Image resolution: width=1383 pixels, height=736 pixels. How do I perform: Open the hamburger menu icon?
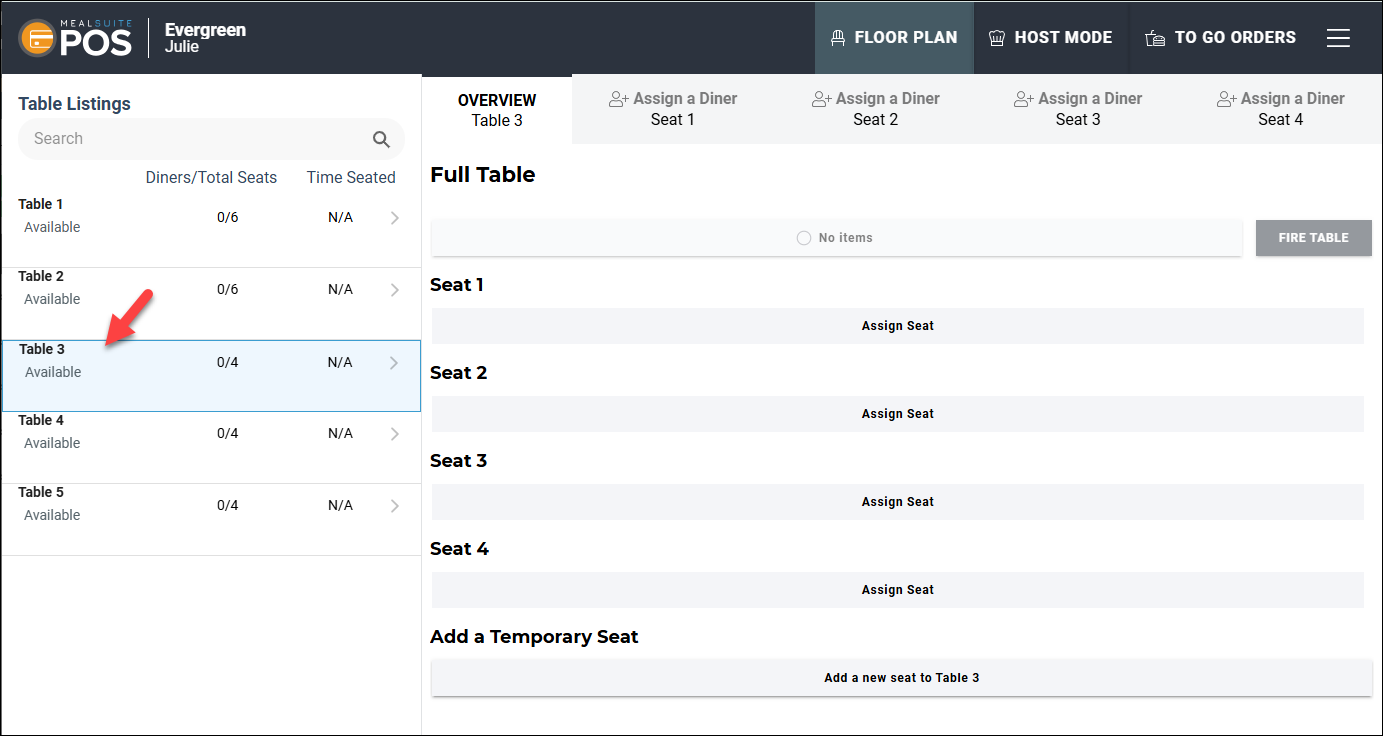1338,38
